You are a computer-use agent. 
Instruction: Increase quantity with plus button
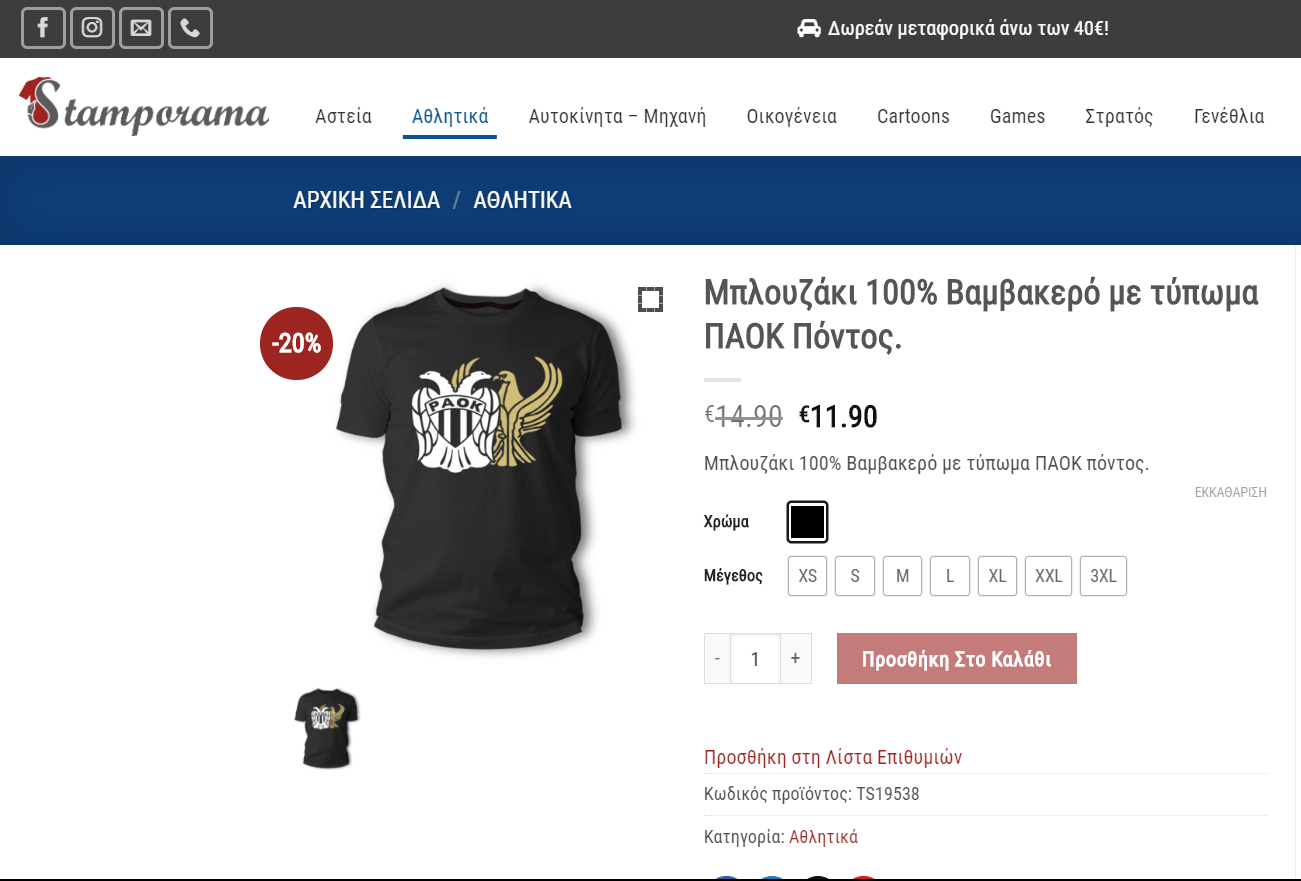pos(795,659)
